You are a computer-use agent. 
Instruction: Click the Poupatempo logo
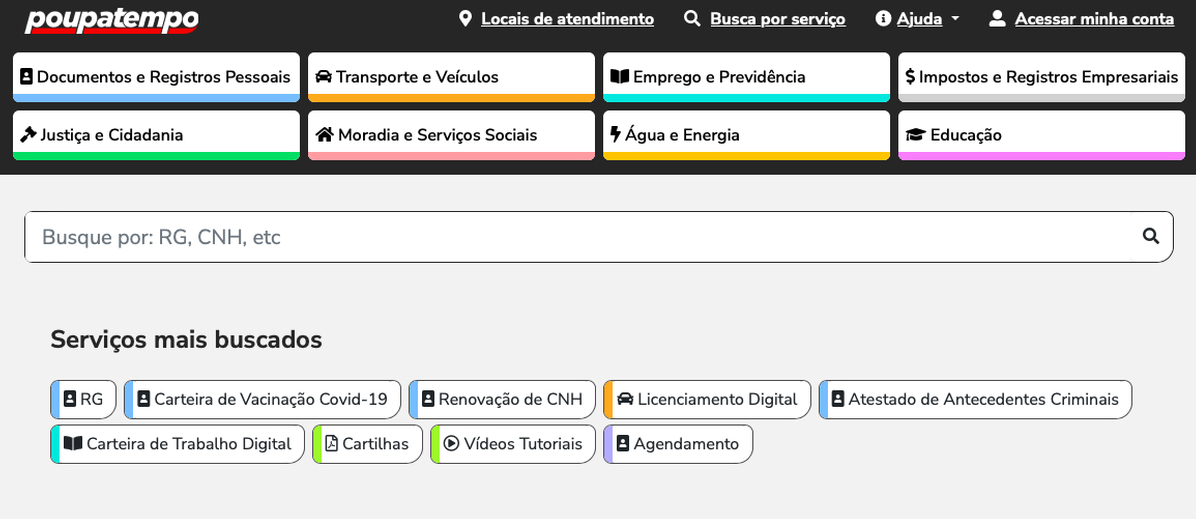point(111,19)
